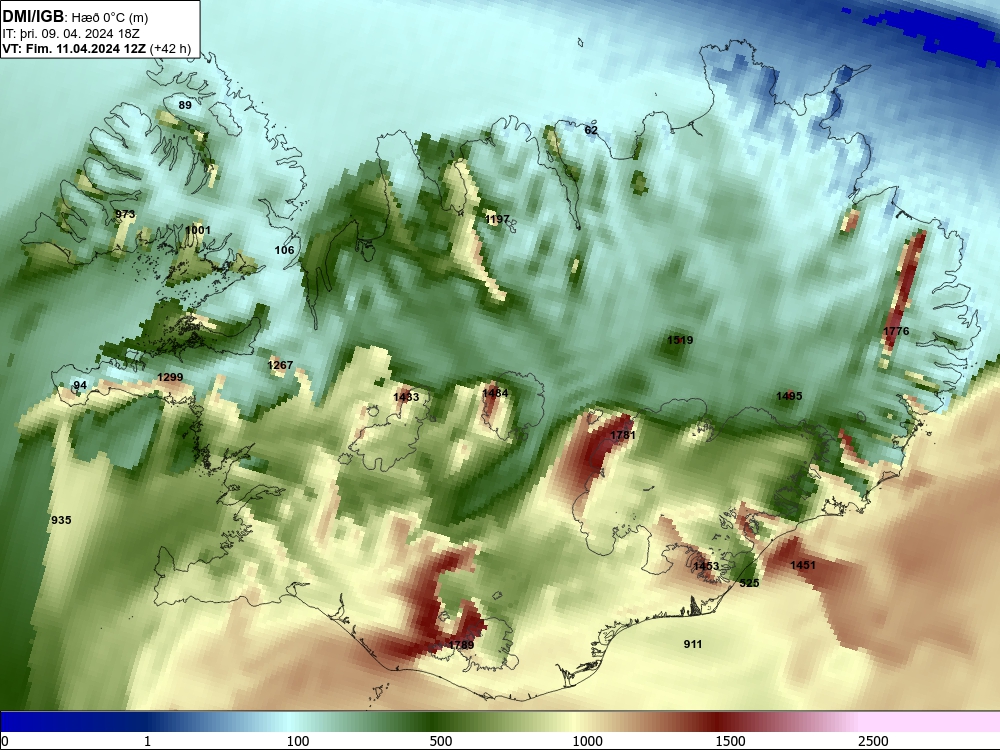The image size is (1000, 750).
Task: Click the map value 94
Action: (x=80, y=385)
